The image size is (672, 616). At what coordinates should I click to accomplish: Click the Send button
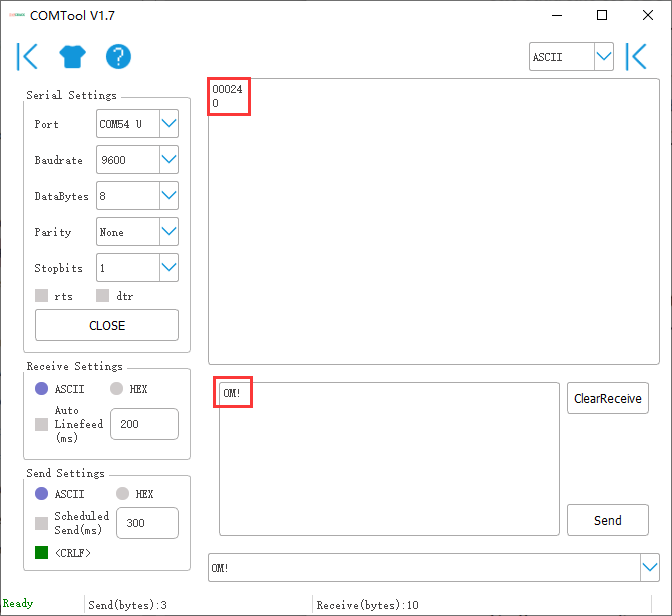click(608, 520)
